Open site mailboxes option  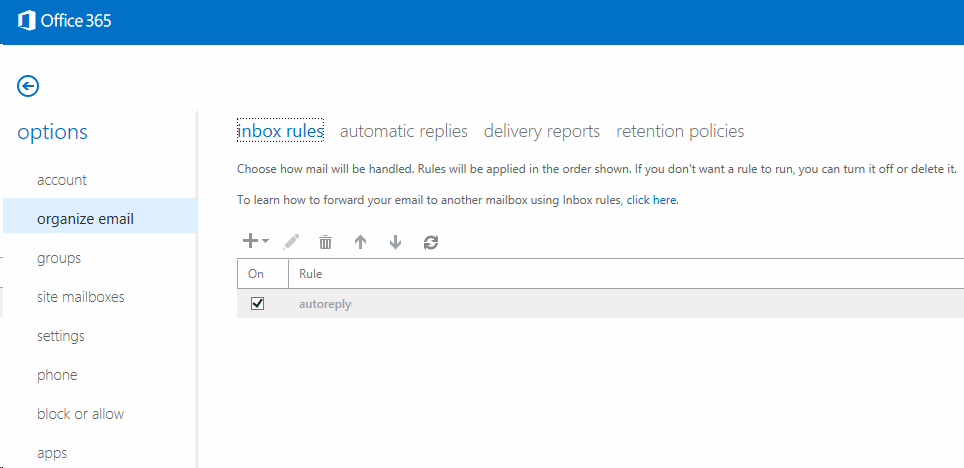80,297
